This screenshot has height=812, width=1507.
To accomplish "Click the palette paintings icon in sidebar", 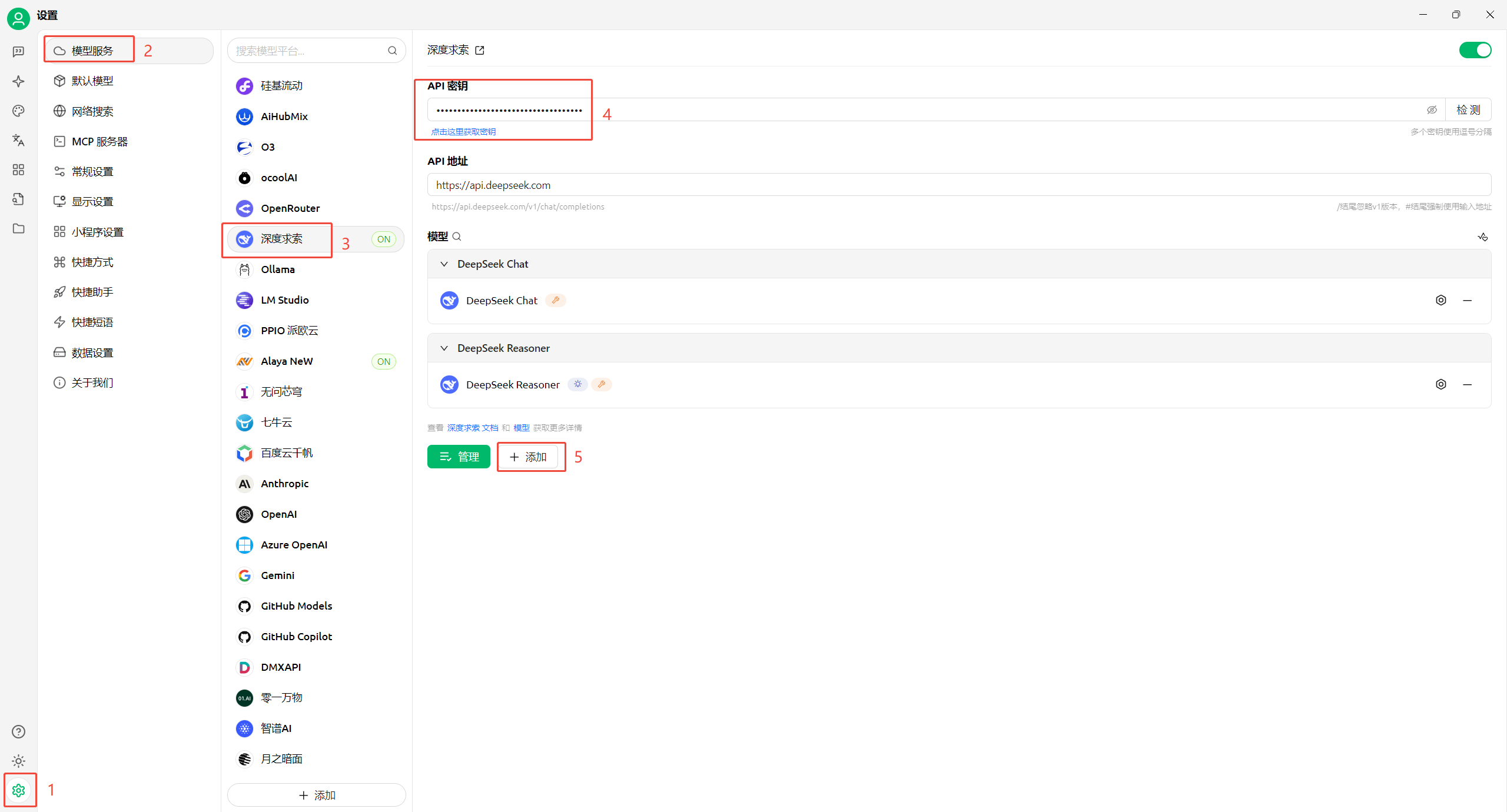I will 18,111.
